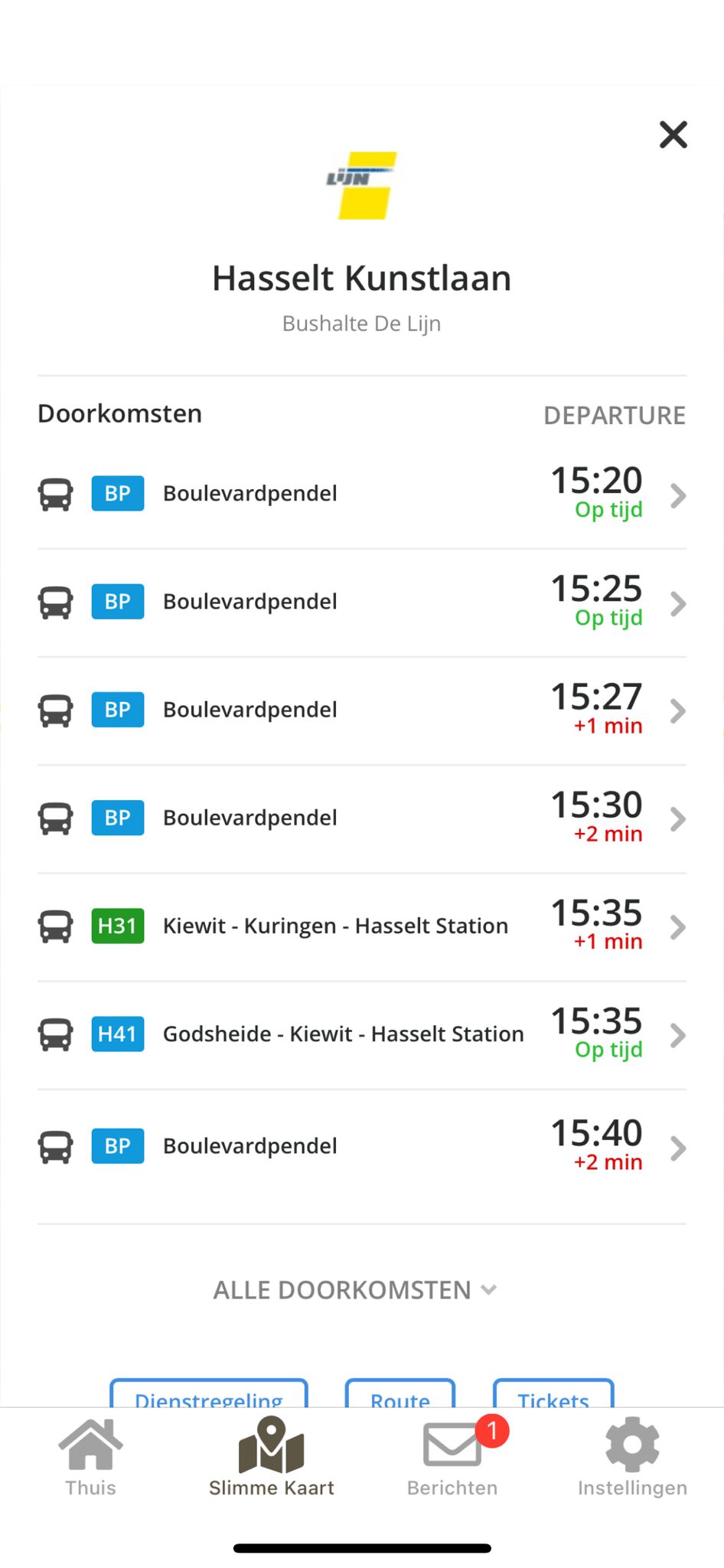Tap the Dienstregeling button
Viewport: 724px width, 1568px height.
coord(209,1395)
